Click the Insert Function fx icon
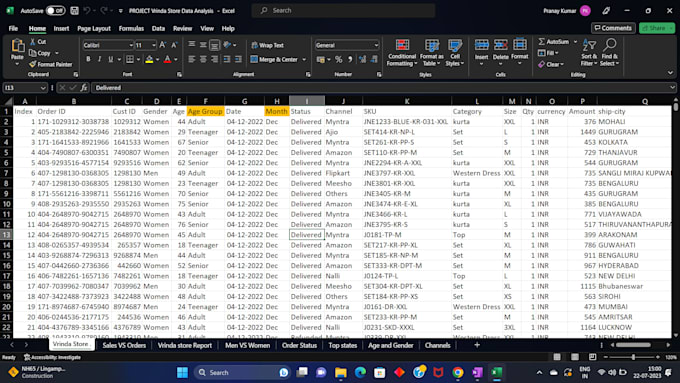Viewport: 680px width, 383px height. (84, 88)
